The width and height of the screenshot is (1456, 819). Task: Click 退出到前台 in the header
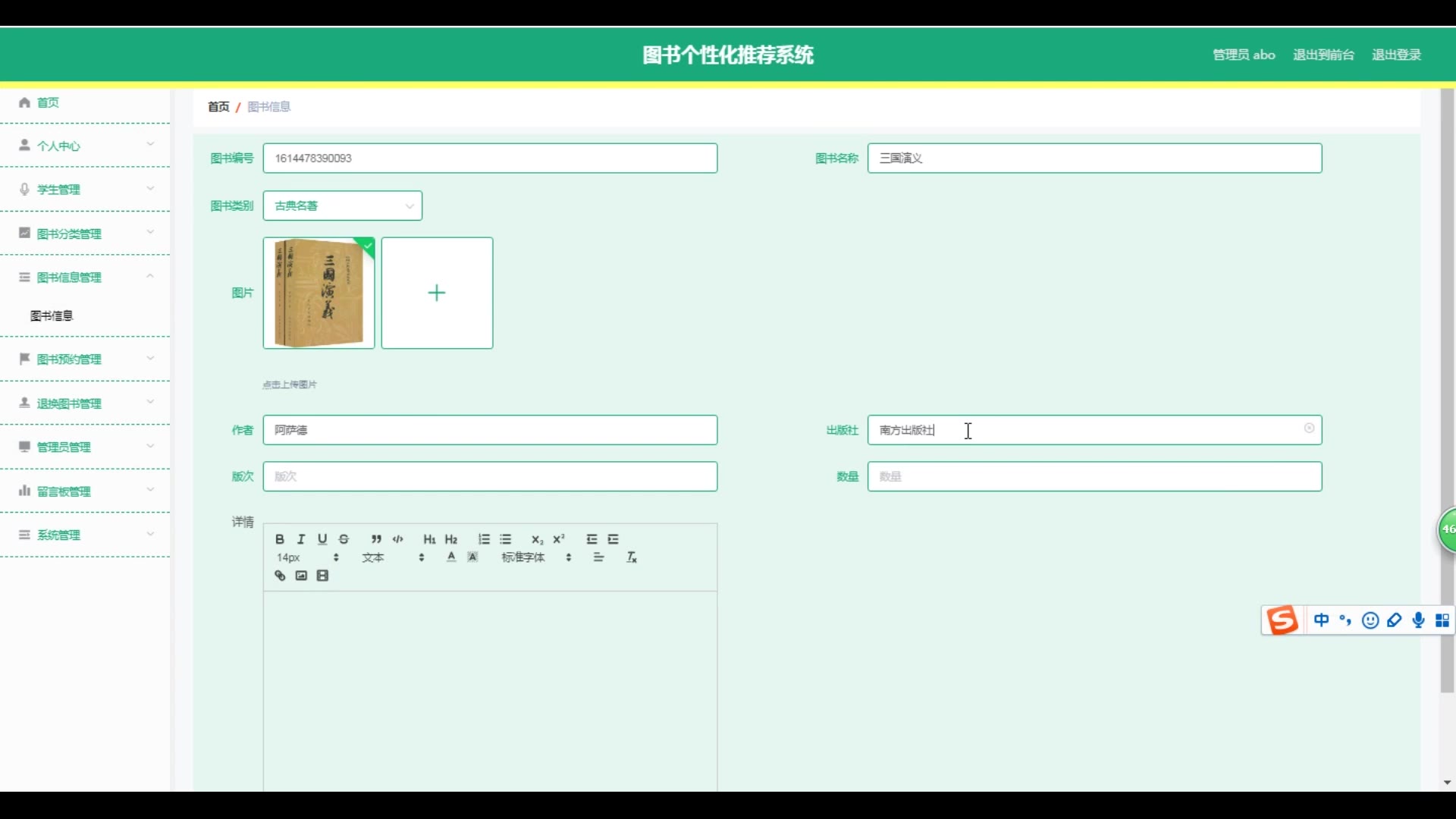coord(1323,55)
